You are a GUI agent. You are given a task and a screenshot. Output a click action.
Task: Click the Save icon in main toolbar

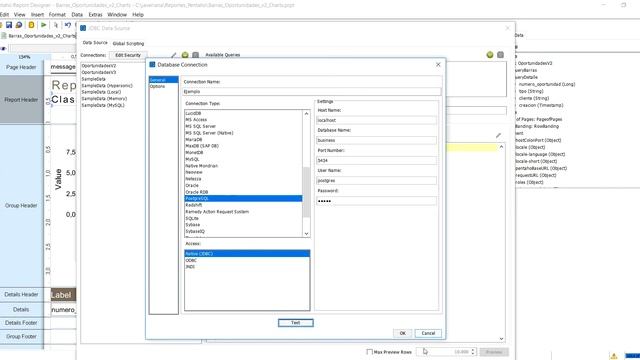coord(9,25)
